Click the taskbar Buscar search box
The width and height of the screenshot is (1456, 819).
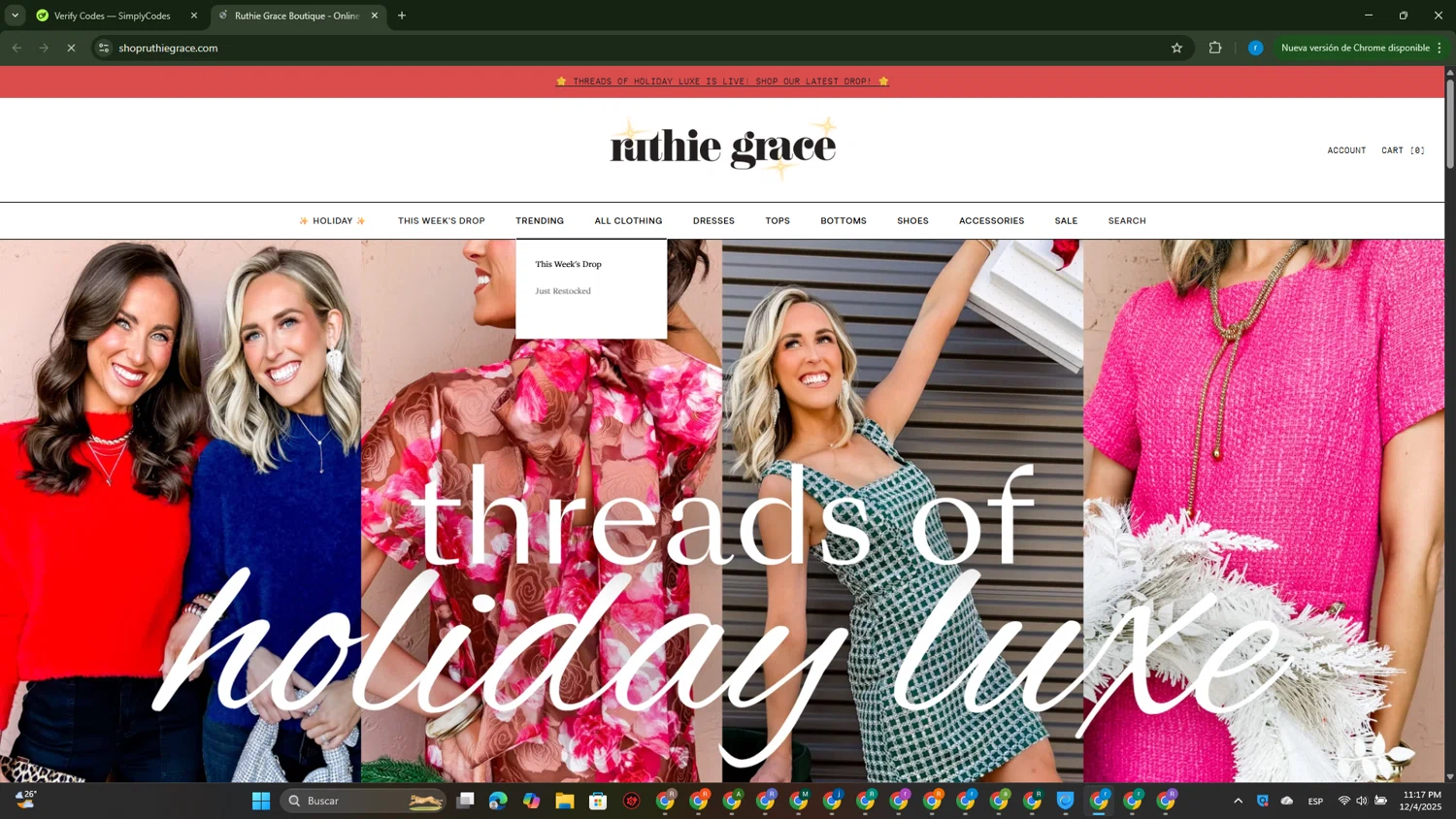tap(364, 801)
